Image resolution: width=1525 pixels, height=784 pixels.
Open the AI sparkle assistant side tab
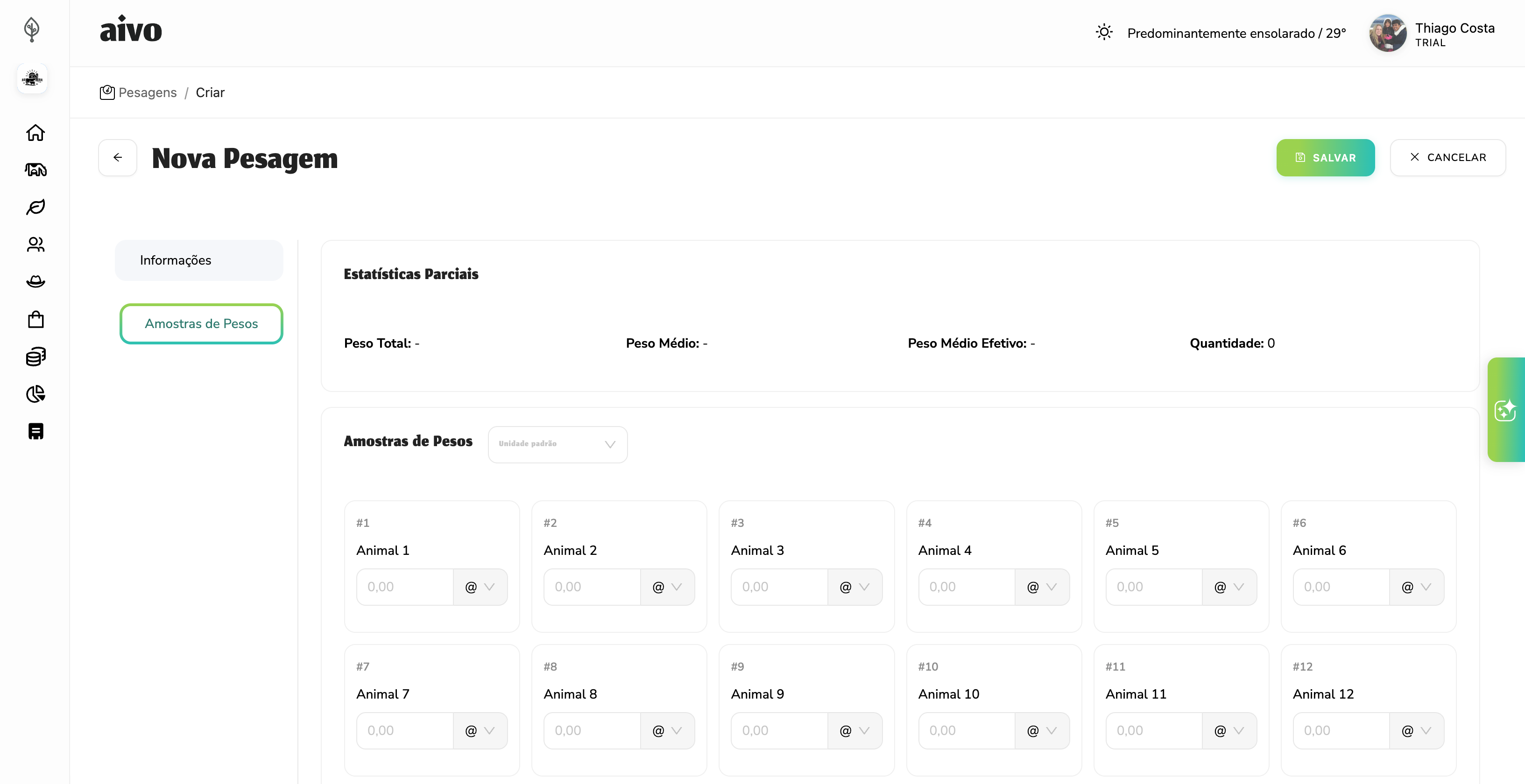[x=1506, y=409]
